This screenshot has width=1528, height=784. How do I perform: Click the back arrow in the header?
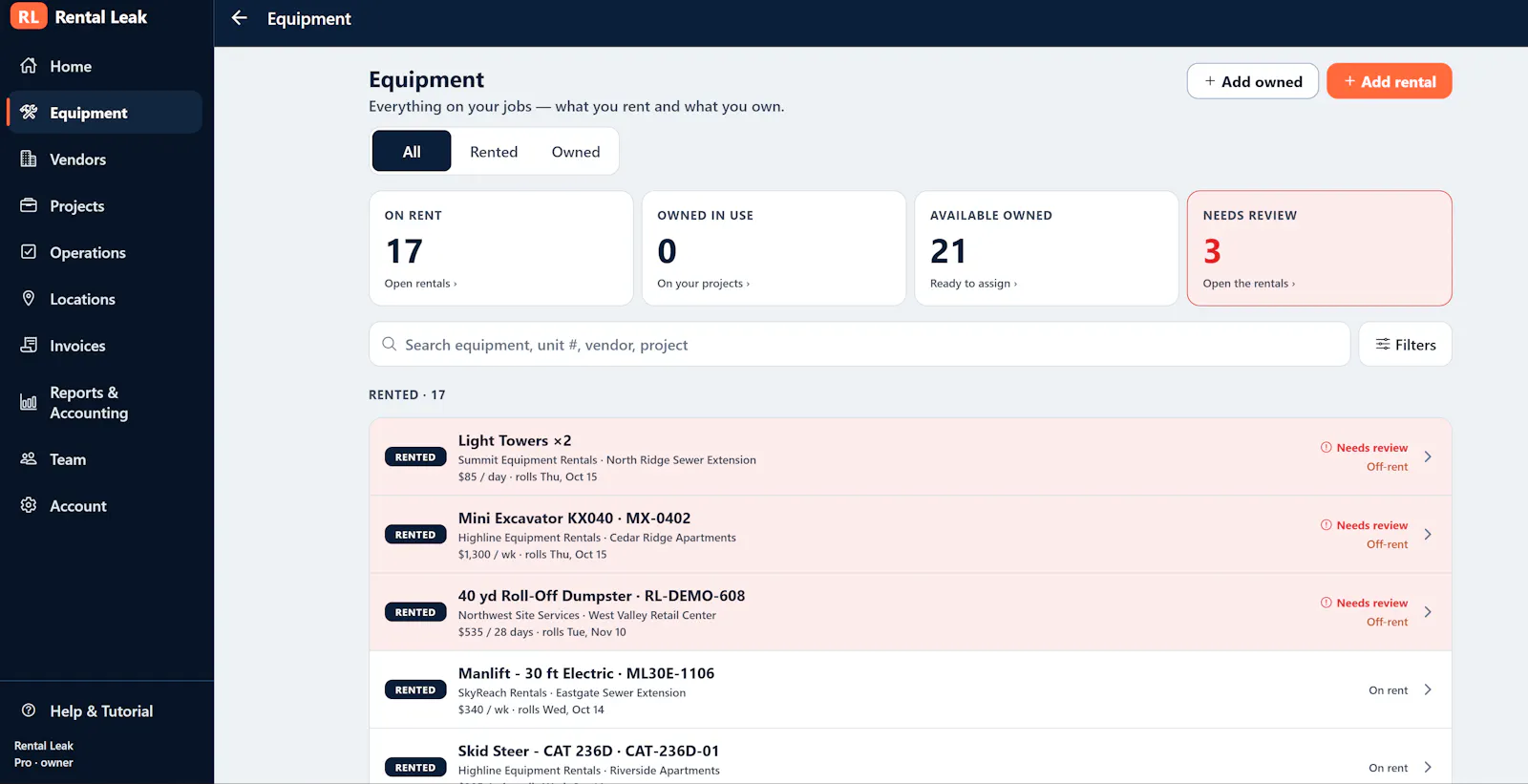pos(240,18)
